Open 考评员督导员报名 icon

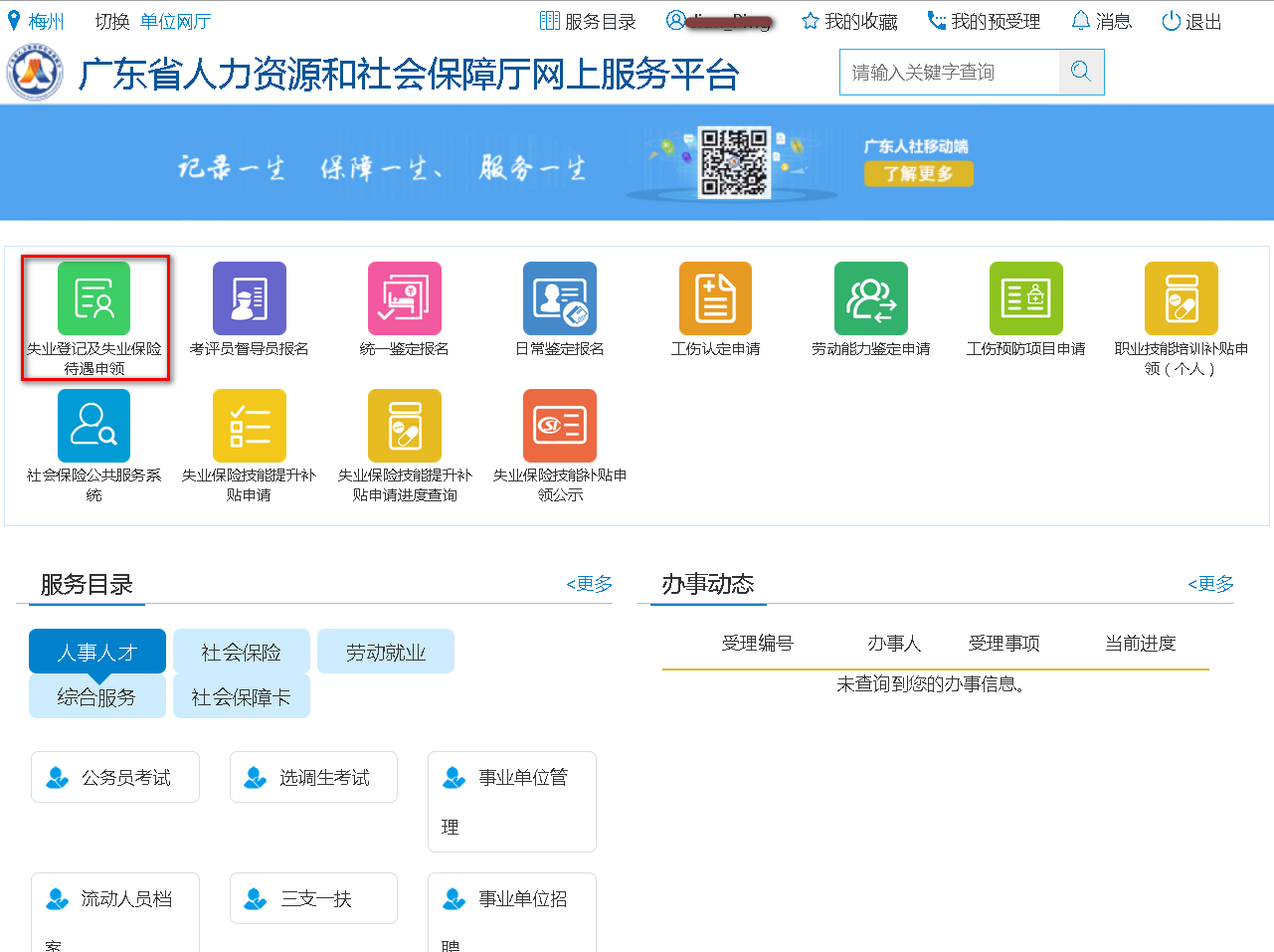pos(249,299)
